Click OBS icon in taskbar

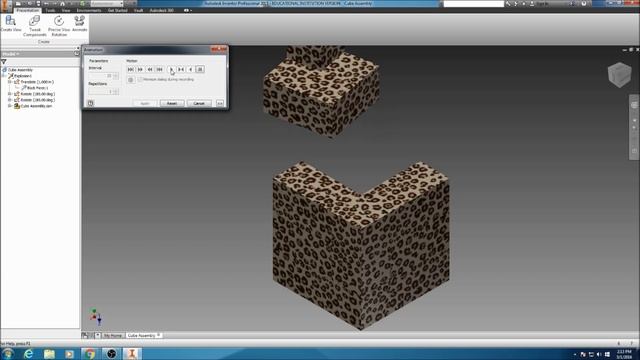(111, 353)
